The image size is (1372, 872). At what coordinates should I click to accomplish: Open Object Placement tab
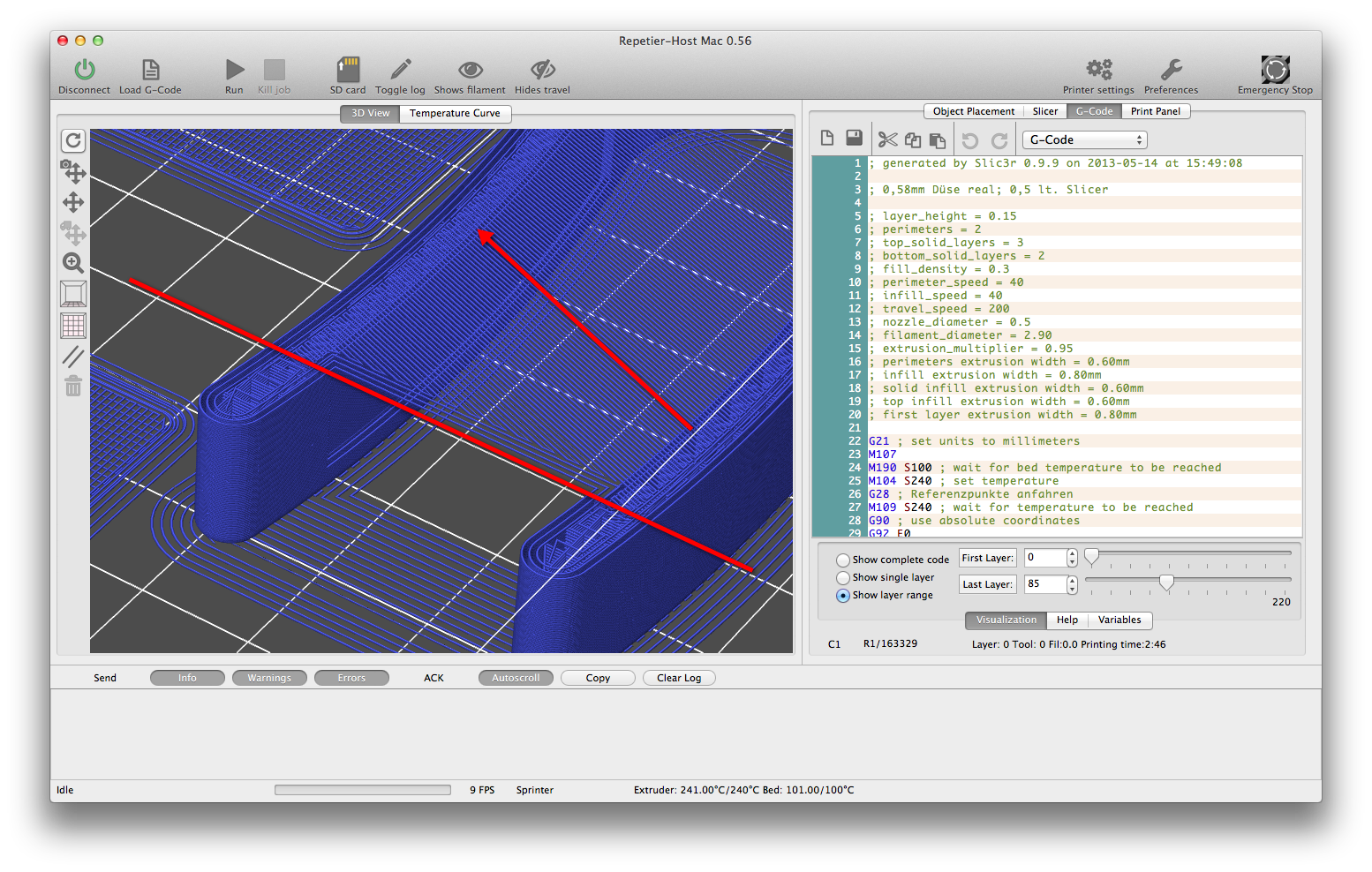[974, 111]
